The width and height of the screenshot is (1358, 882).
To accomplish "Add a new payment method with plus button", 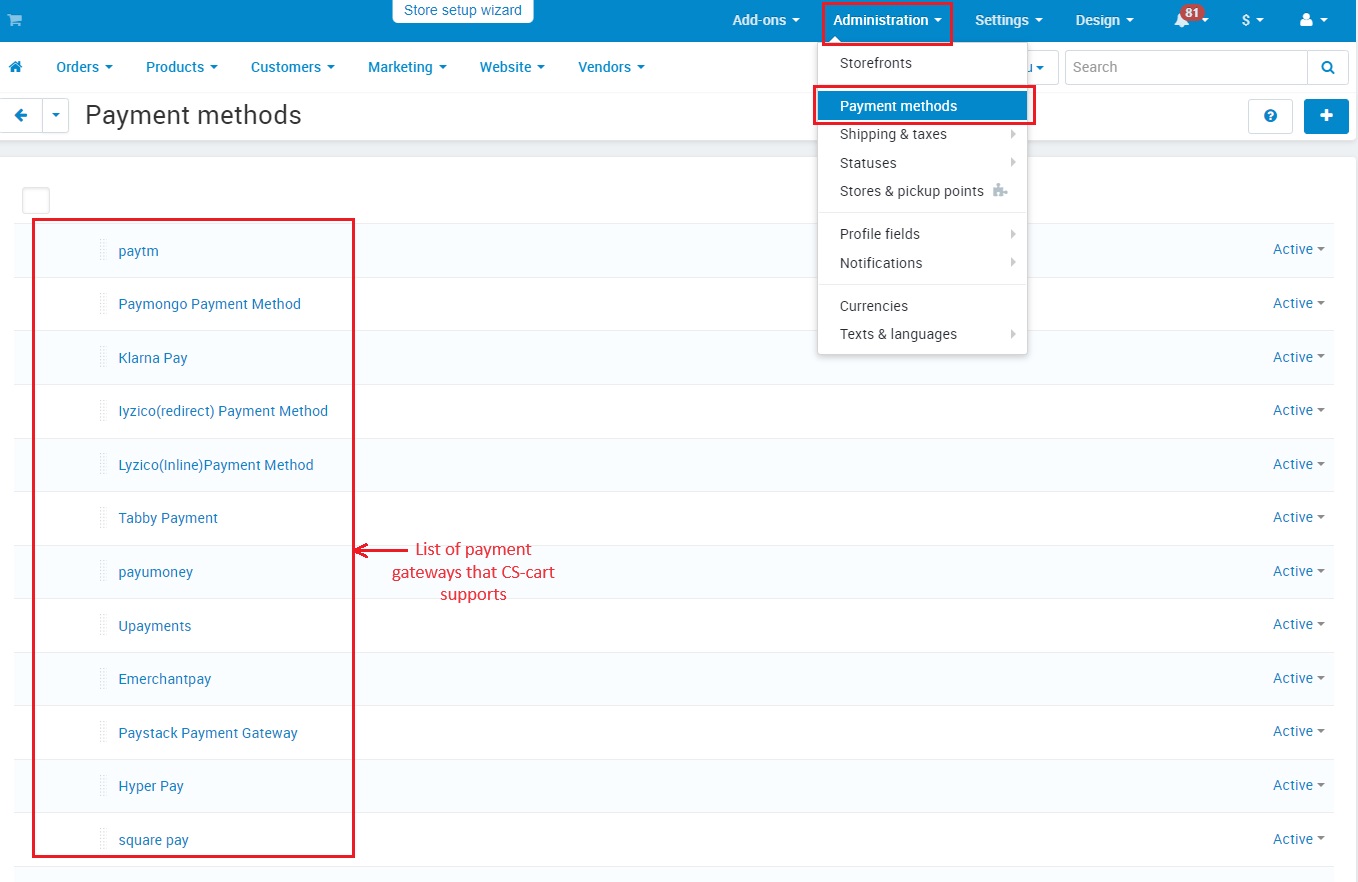I will [x=1326, y=116].
